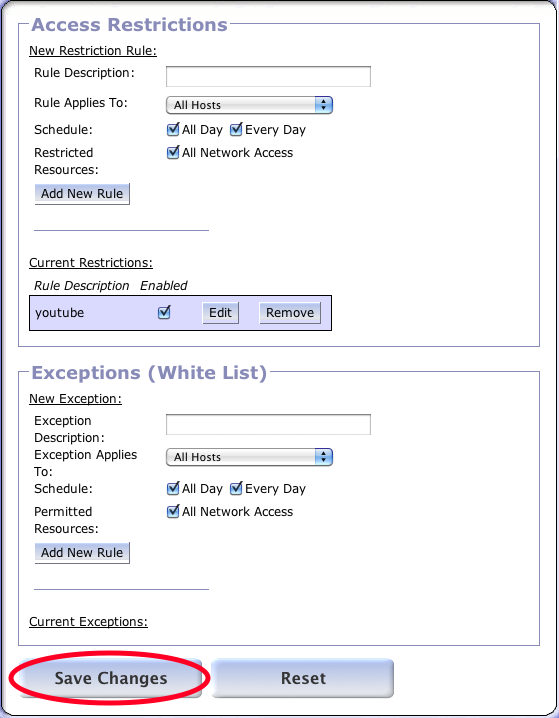Screen dimensions: 559x718
Task: Remove the youtube restriction rule
Action: click(290, 313)
